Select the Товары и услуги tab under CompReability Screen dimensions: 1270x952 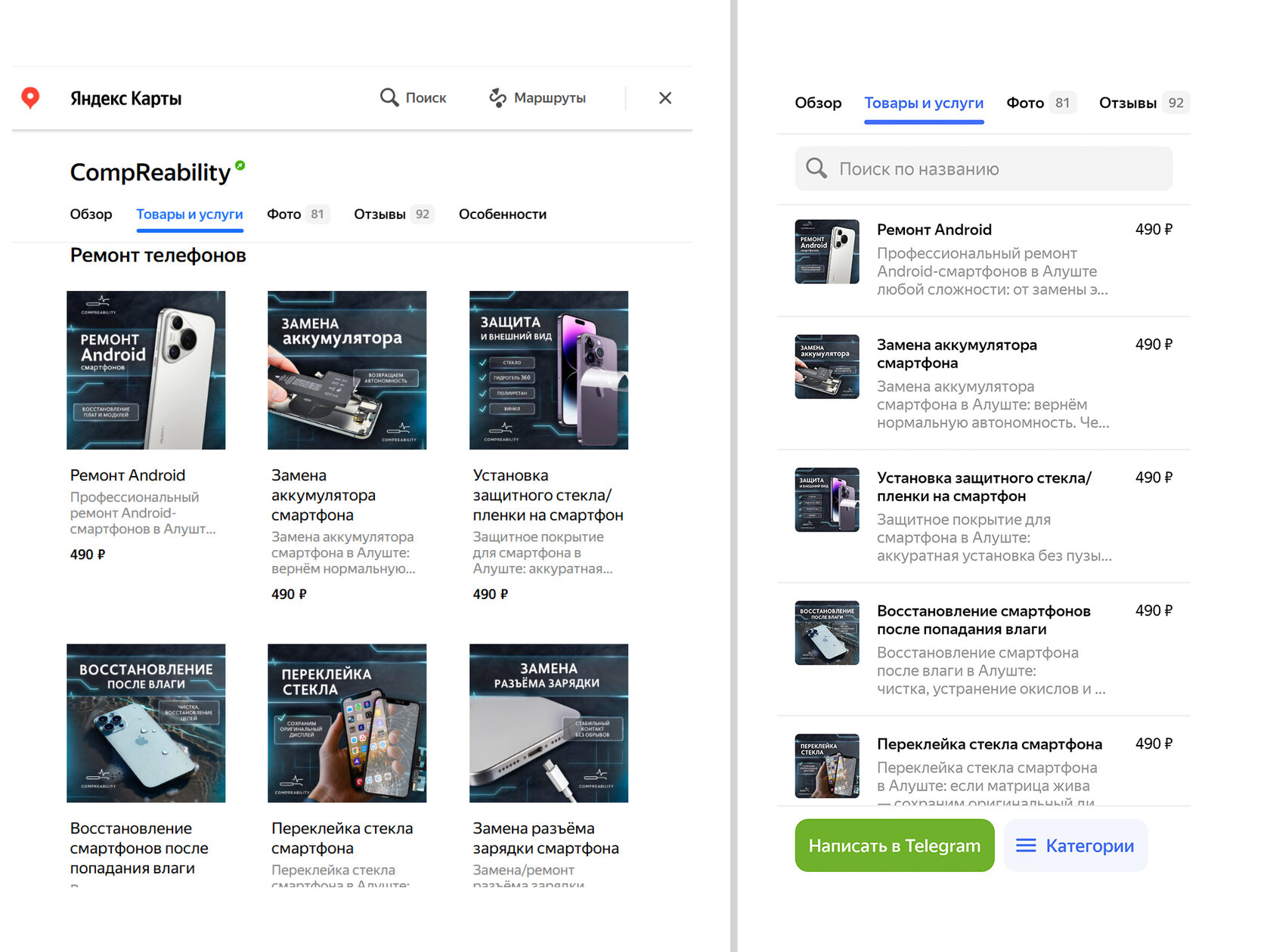coord(190,215)
